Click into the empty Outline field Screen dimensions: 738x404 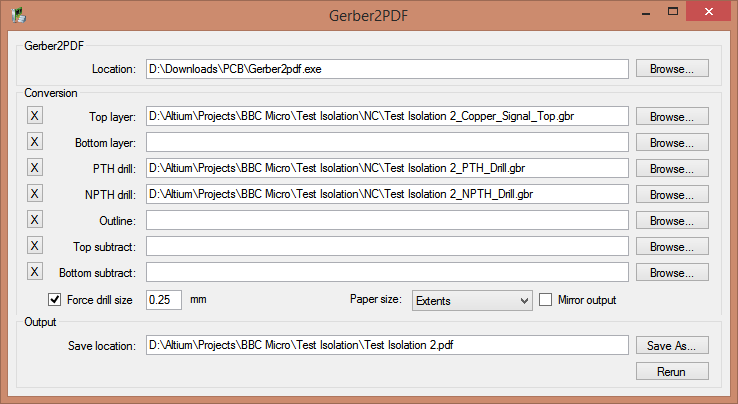click(x=387, y=220)
